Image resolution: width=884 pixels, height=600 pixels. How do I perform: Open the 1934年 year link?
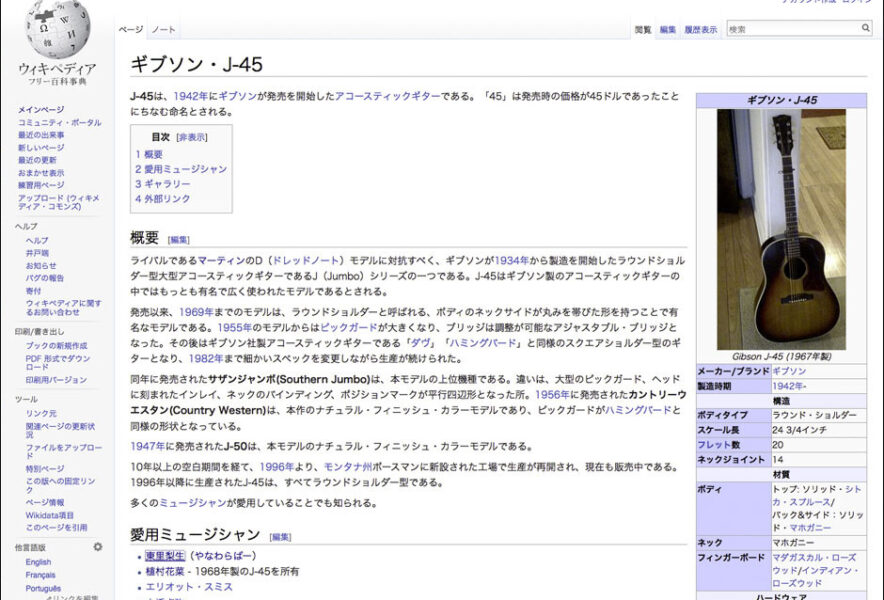(x=511, y=261)
